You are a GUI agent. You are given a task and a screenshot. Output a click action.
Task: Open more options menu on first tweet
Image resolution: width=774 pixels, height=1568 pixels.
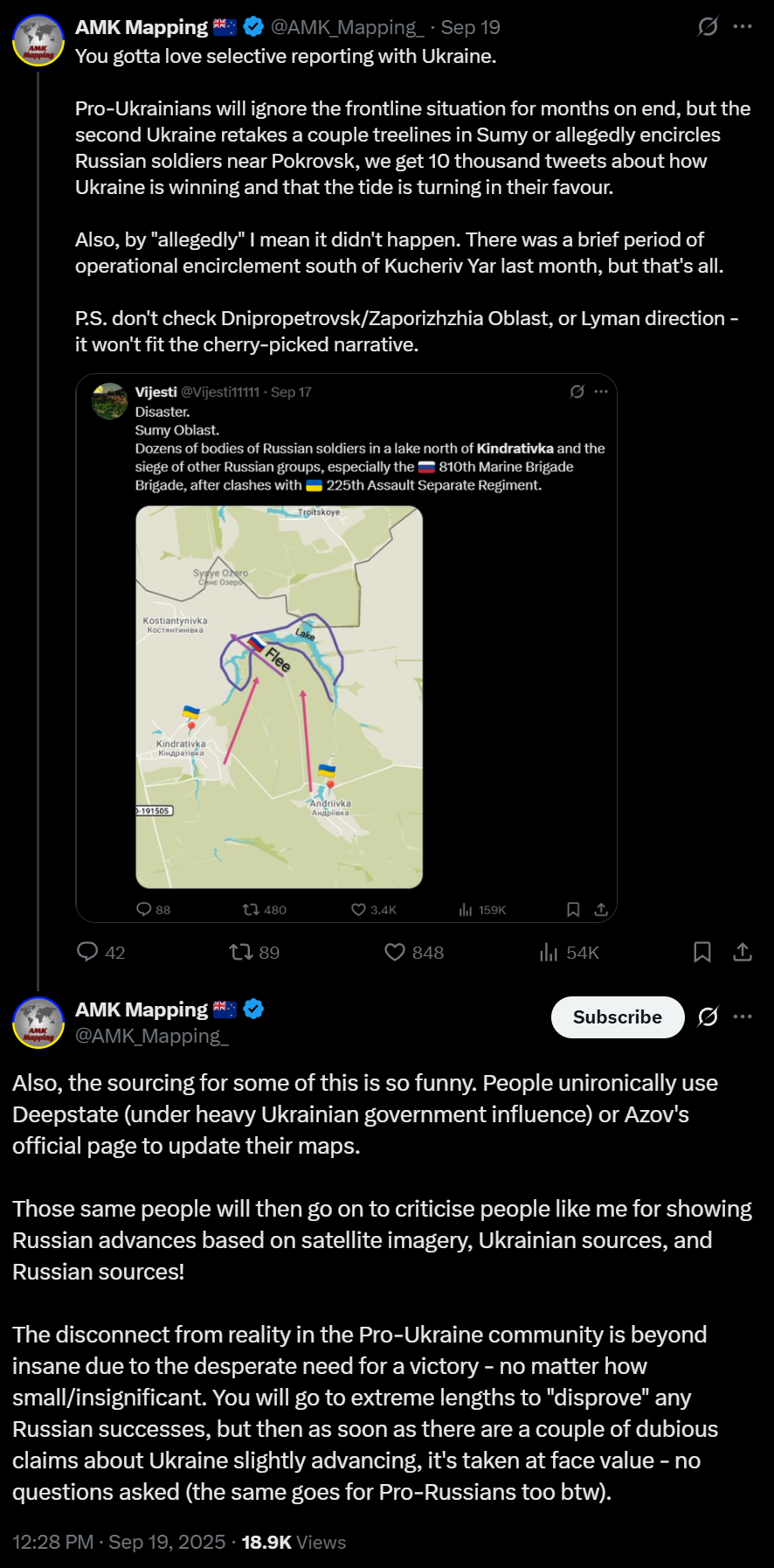[743, 27]
